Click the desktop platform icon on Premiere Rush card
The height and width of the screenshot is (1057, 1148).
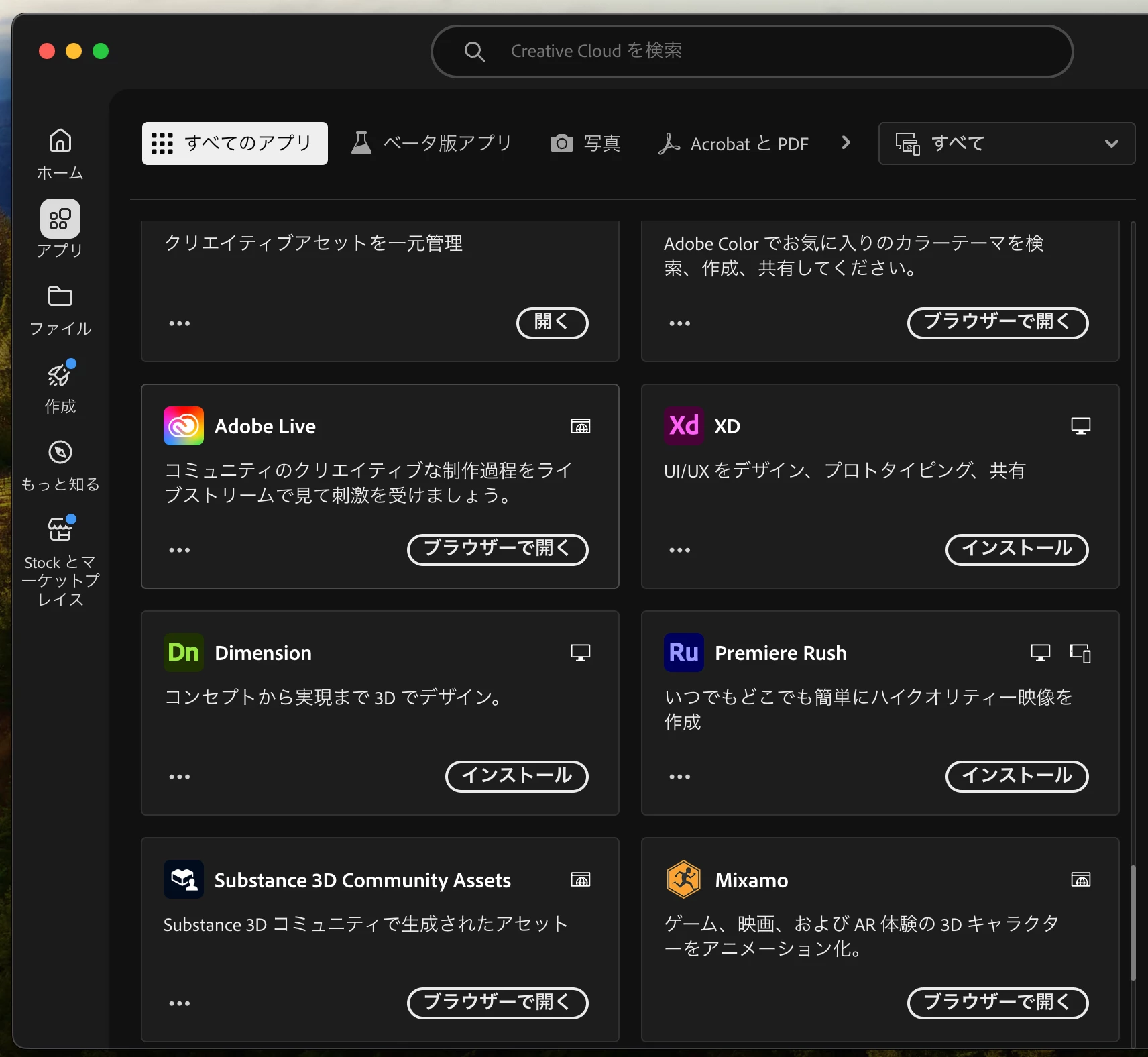click(x=1041, y=653)
